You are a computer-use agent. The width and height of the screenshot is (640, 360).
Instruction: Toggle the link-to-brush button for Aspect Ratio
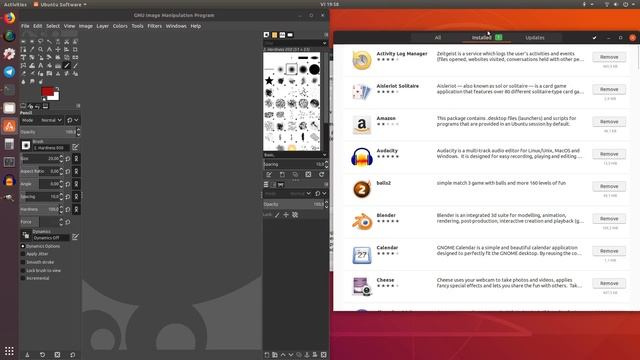(x=76, y=171)
